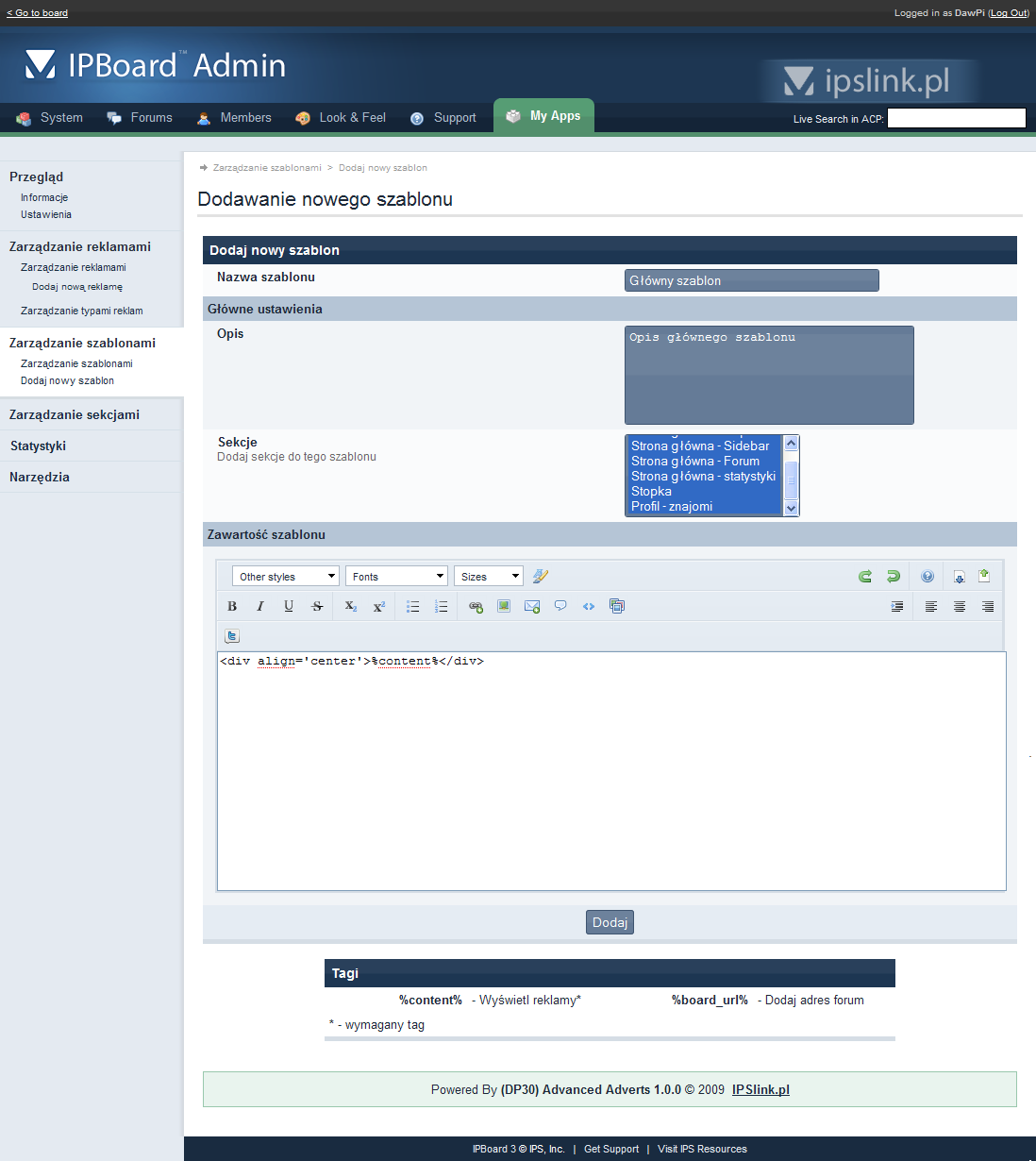
Task: Apply italic formatting in the editor
Action: tap(260, 606)
